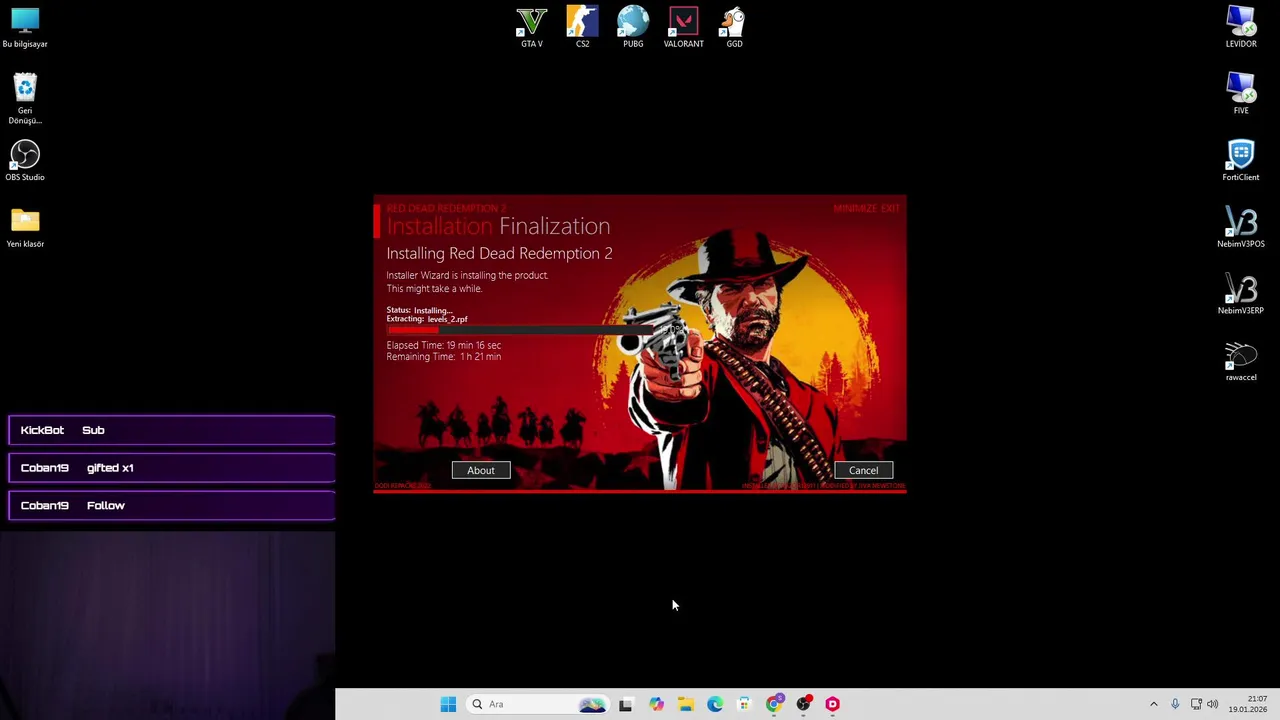Screen dimensions: 1280x720
Task: Click the microphone tray icon
Action: [x=1175, y=704]
